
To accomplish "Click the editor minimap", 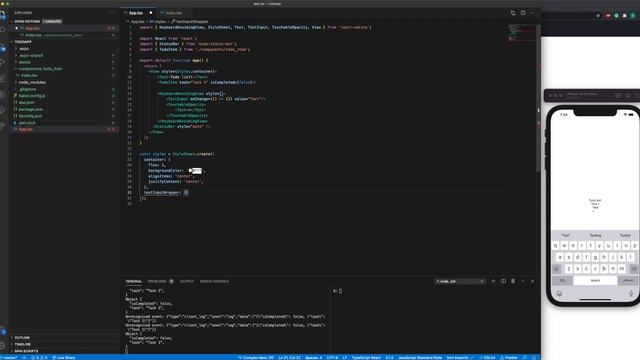I will (521, 33).
